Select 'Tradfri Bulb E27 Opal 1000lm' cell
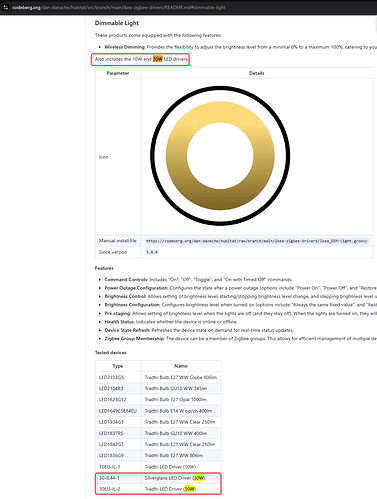 click(181, 400)
